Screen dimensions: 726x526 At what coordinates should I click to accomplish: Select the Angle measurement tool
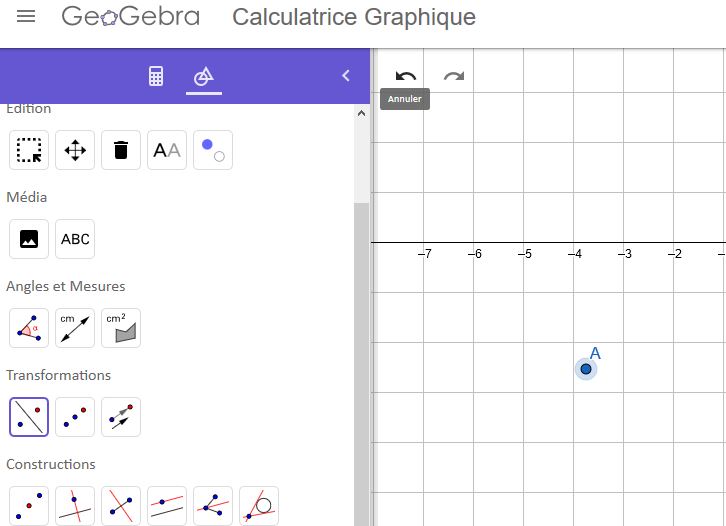coord(29,328)
